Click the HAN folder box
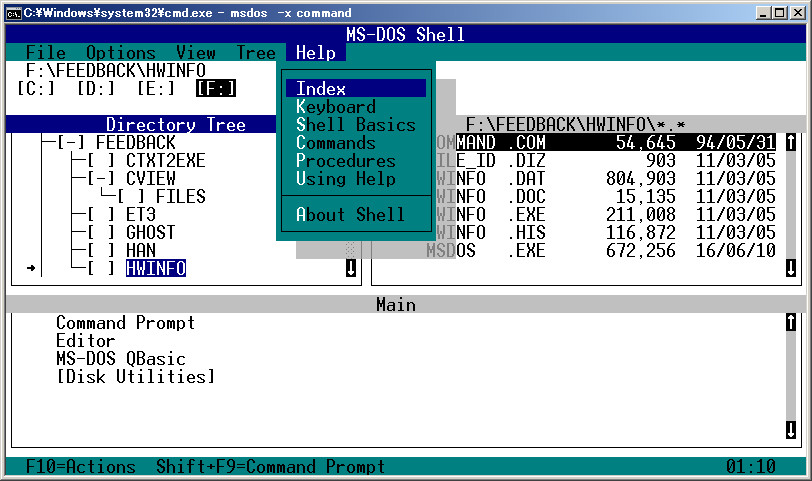 100,251
